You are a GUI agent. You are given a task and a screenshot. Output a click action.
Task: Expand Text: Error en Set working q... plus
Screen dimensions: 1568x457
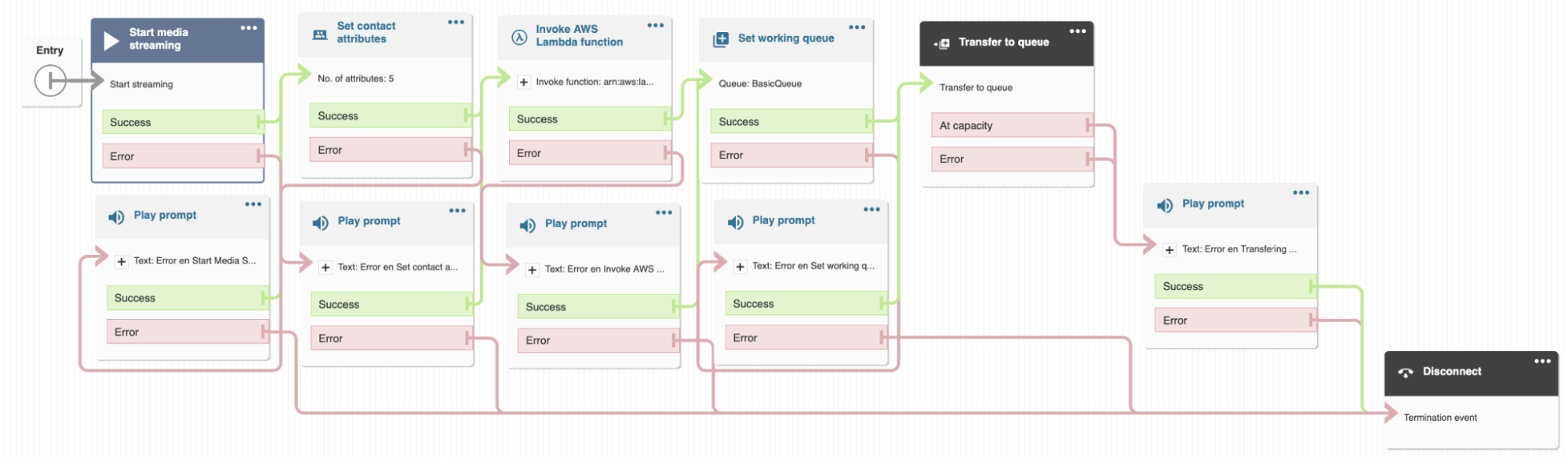(x=740, y=267)
